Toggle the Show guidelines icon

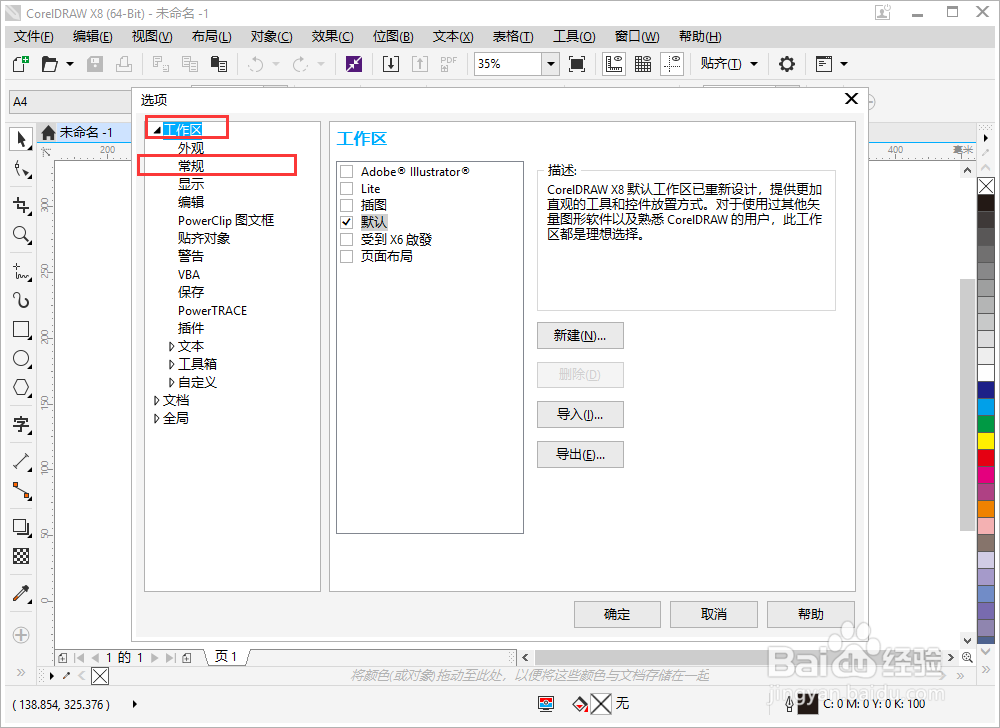(672, 64)
